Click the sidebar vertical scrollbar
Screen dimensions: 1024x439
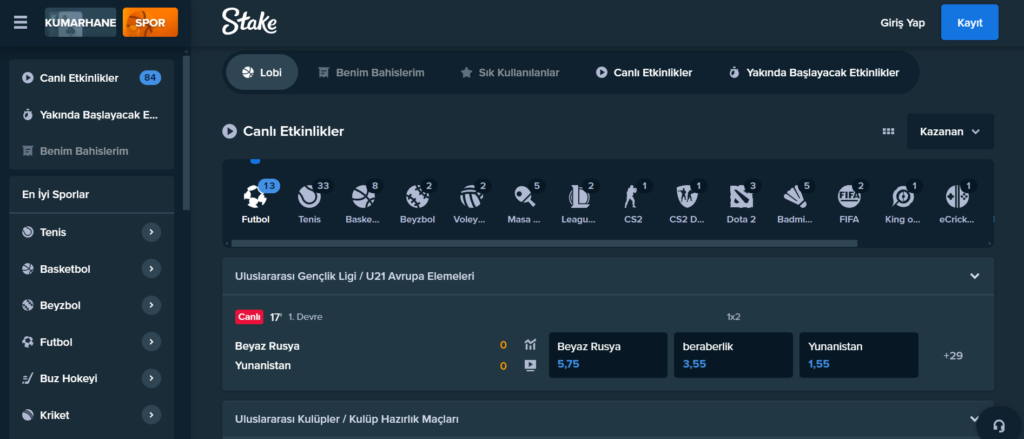click(x=186, y=131)
